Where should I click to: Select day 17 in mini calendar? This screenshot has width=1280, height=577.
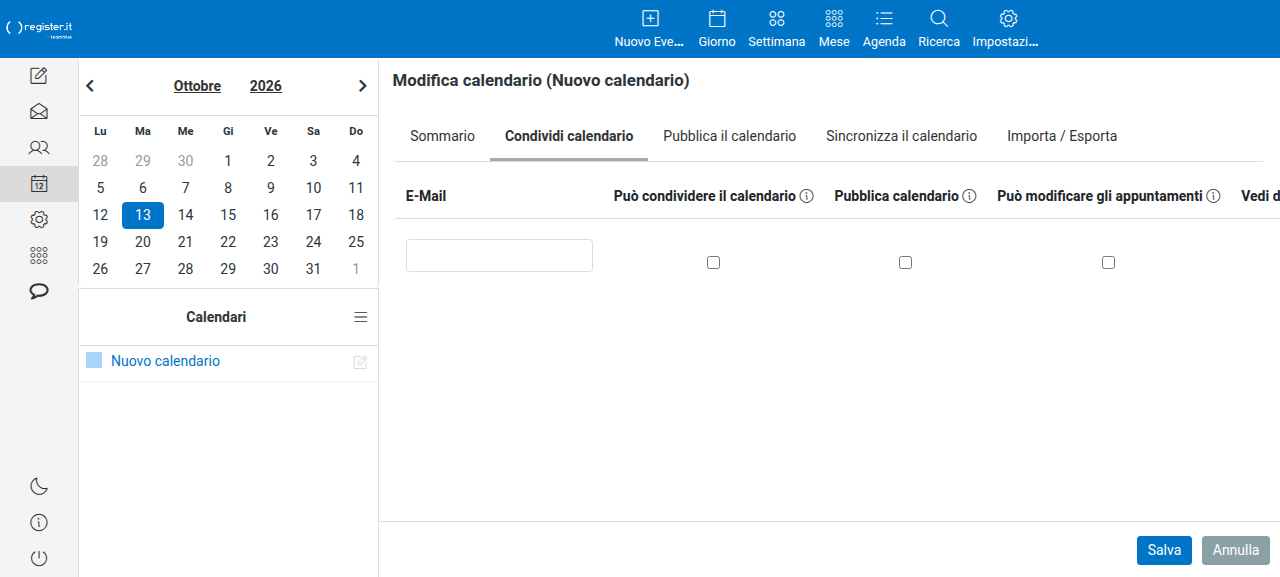click(313, 215)
